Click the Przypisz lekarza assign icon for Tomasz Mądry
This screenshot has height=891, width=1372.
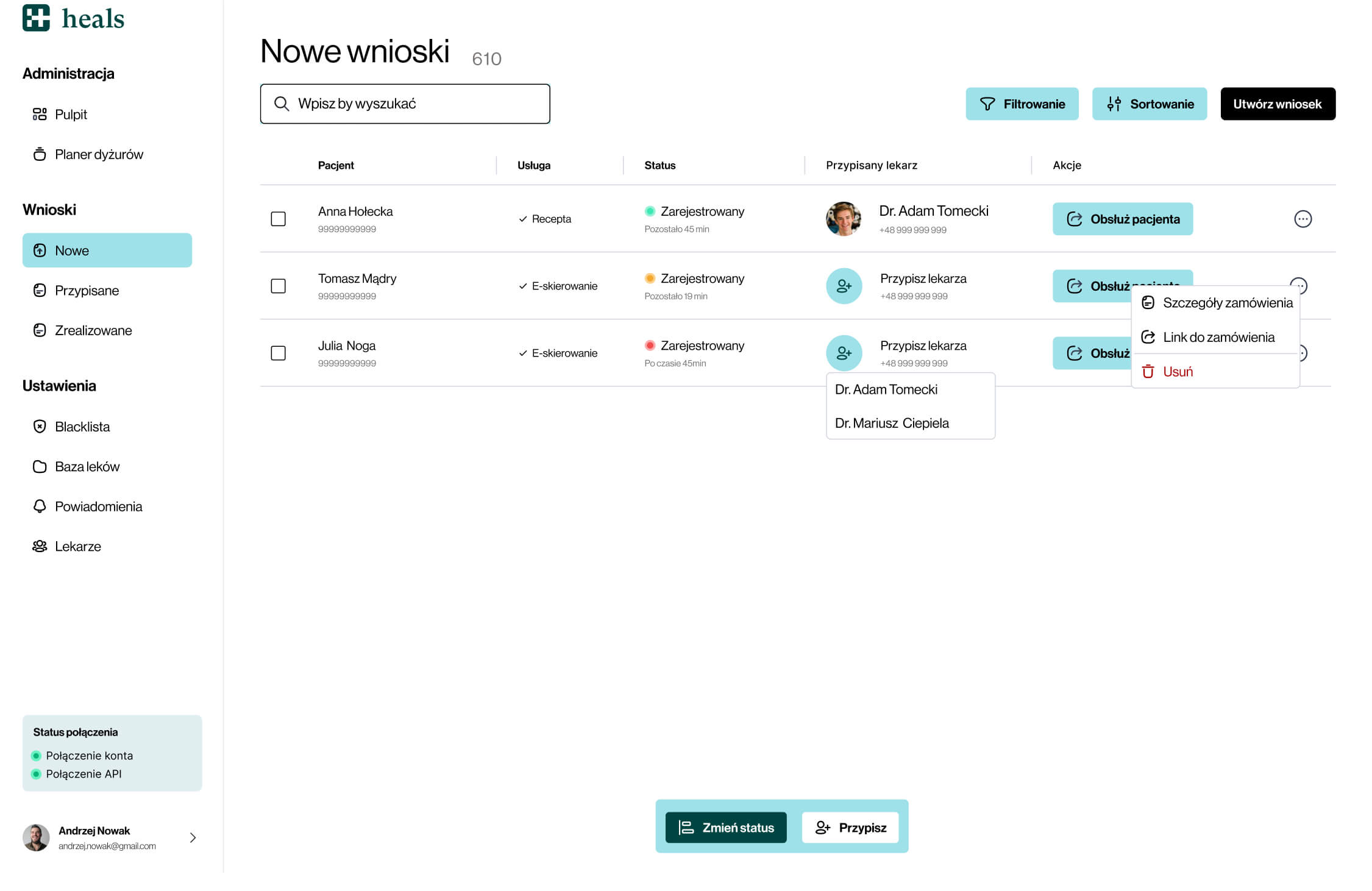coord(843,286)
